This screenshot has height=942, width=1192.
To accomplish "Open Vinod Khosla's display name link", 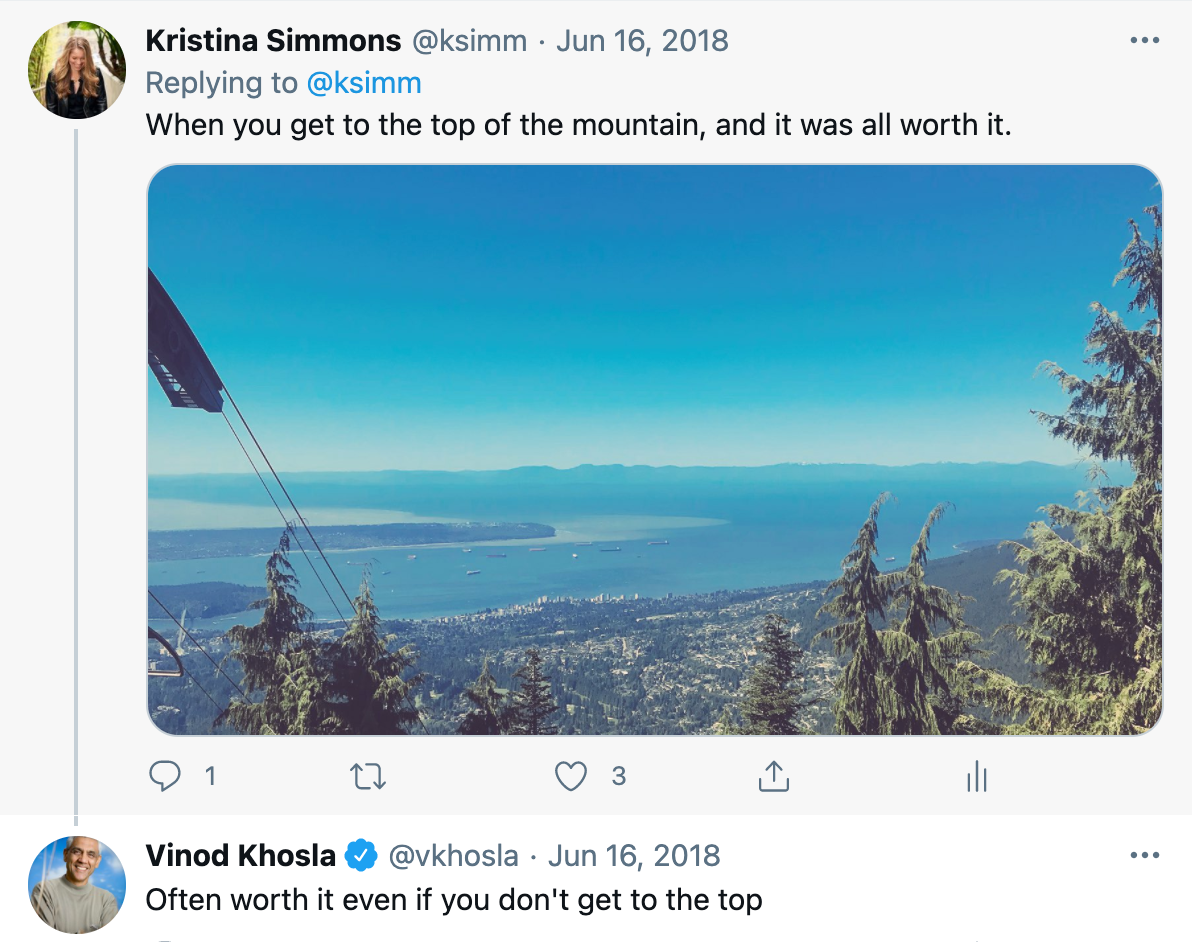I will click(240, 856).
